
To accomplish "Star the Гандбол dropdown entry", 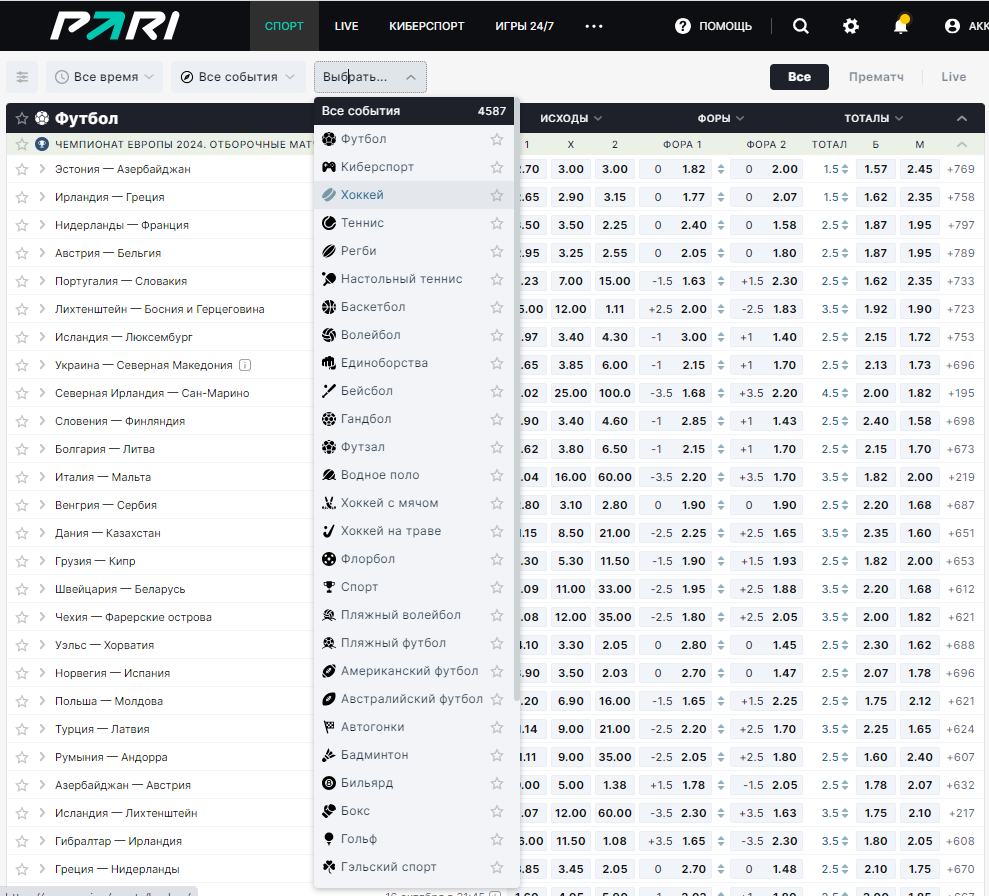I will (497, 419).
